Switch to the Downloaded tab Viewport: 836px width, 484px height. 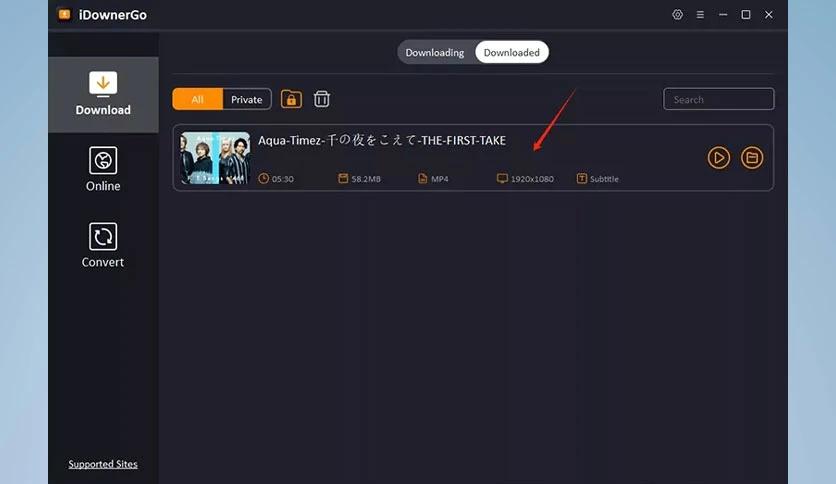click(x=511, y=52)
